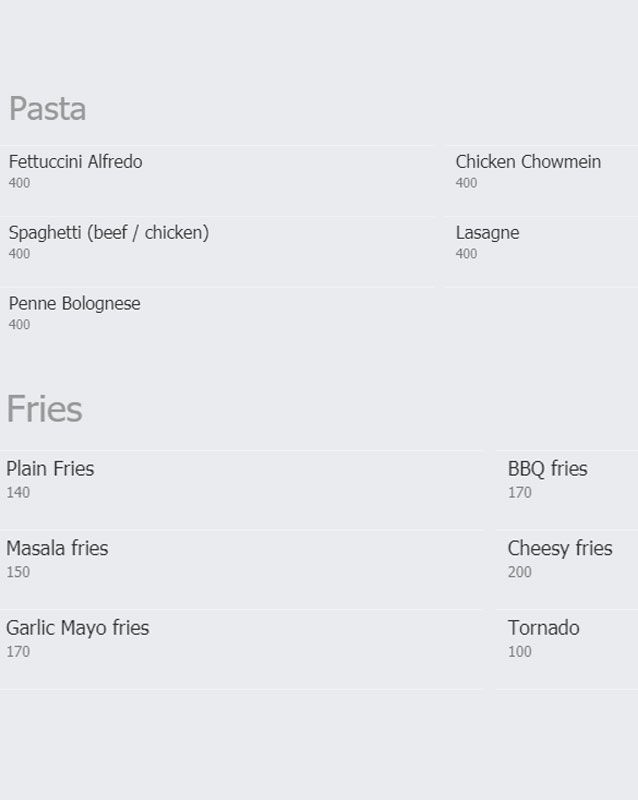638x800 pixels.
Task: Click the Pasta section heading
Action: [x=47, y=109]
